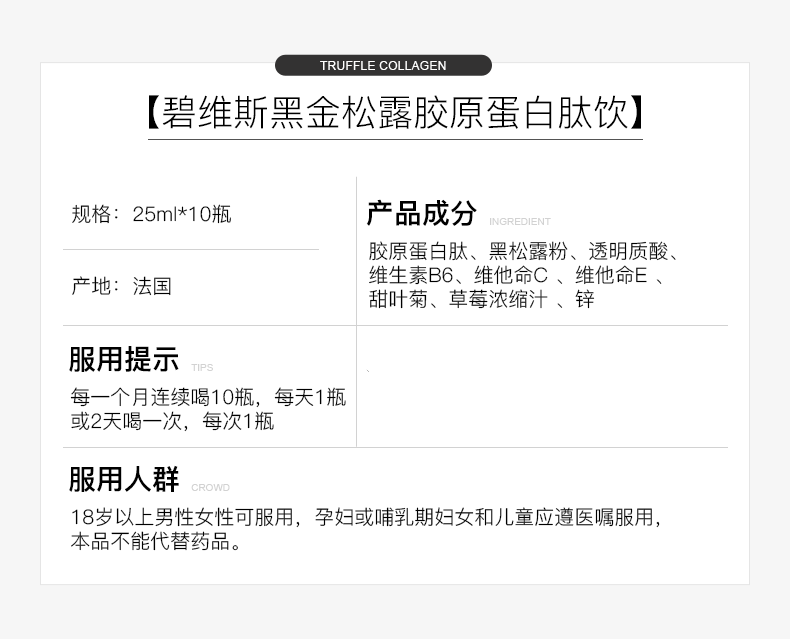Click the small CROWD label
Viewport: 790px width, 640px height.
click(x=210, y=488)
